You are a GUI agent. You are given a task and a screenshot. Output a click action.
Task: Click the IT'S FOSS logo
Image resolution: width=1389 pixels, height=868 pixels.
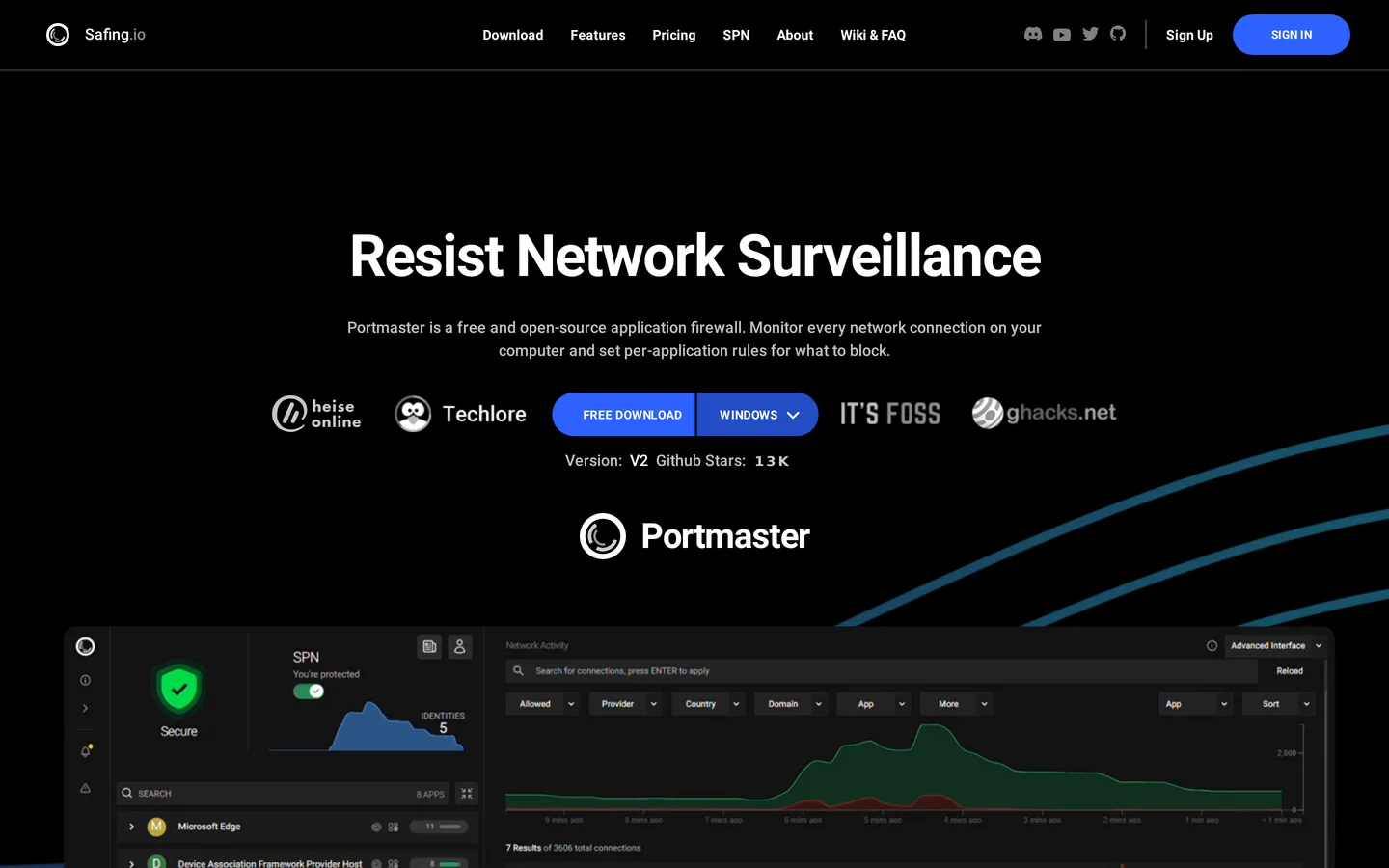pos(890,414)
